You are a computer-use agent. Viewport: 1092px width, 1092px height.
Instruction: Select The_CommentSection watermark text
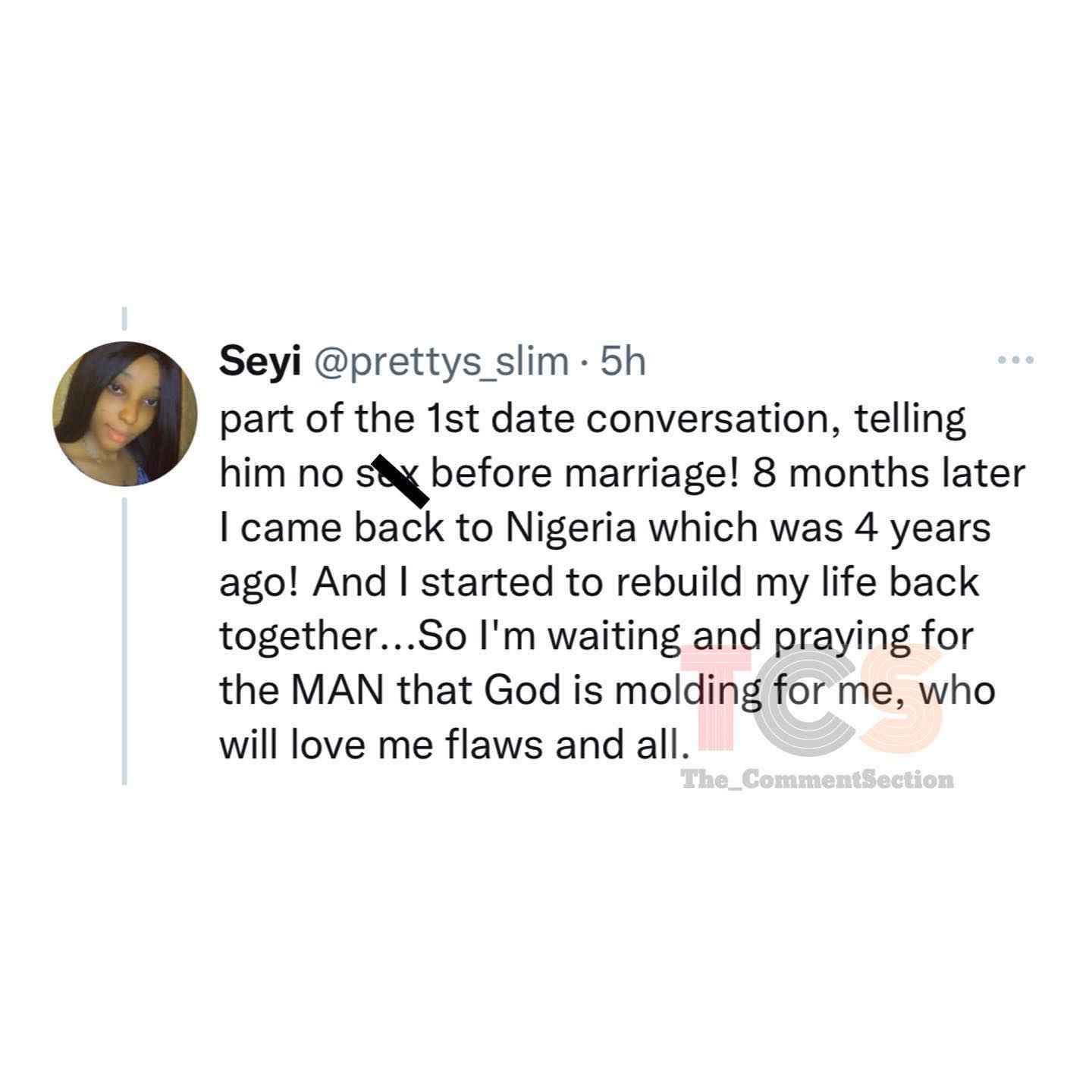coord(817,779)
